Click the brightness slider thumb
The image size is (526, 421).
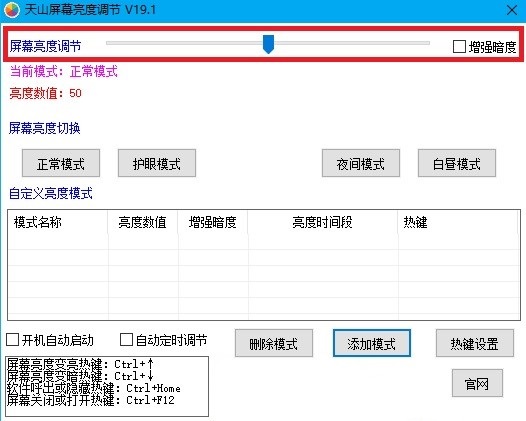point(268,44)
